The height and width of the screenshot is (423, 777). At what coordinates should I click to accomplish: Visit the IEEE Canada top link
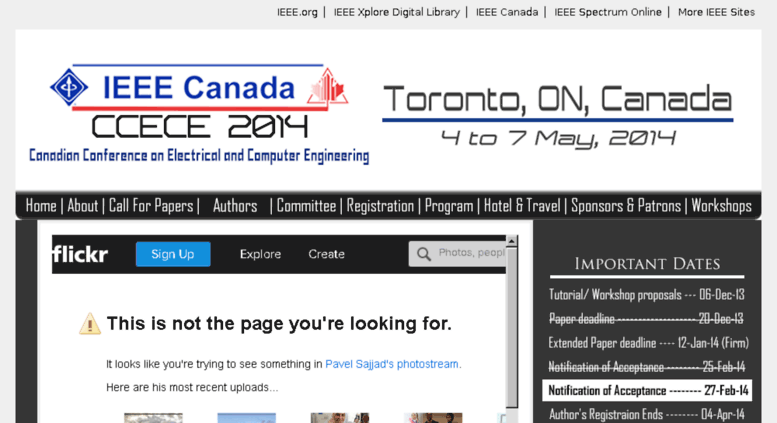[507, 12]
